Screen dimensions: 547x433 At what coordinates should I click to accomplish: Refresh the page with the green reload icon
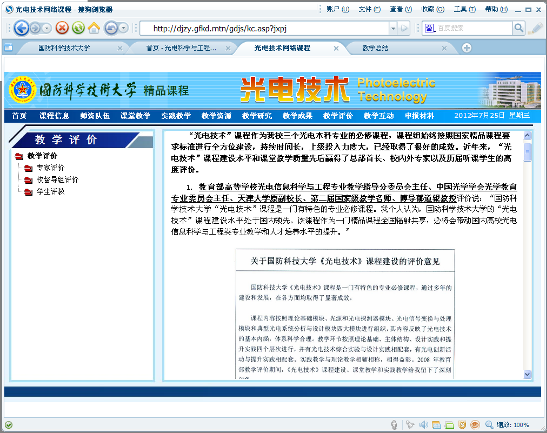pyautogui.click(x=78, y=28)
